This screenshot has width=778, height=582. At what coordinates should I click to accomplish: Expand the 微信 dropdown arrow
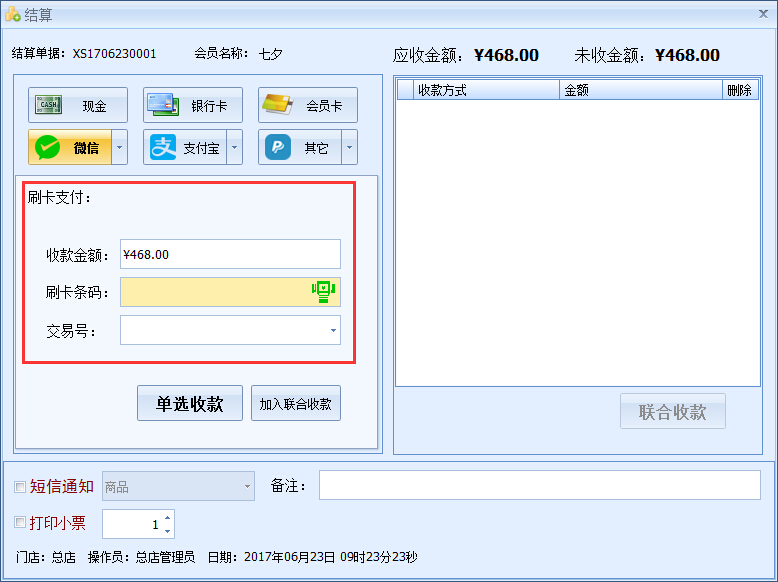tap(119, 148)
